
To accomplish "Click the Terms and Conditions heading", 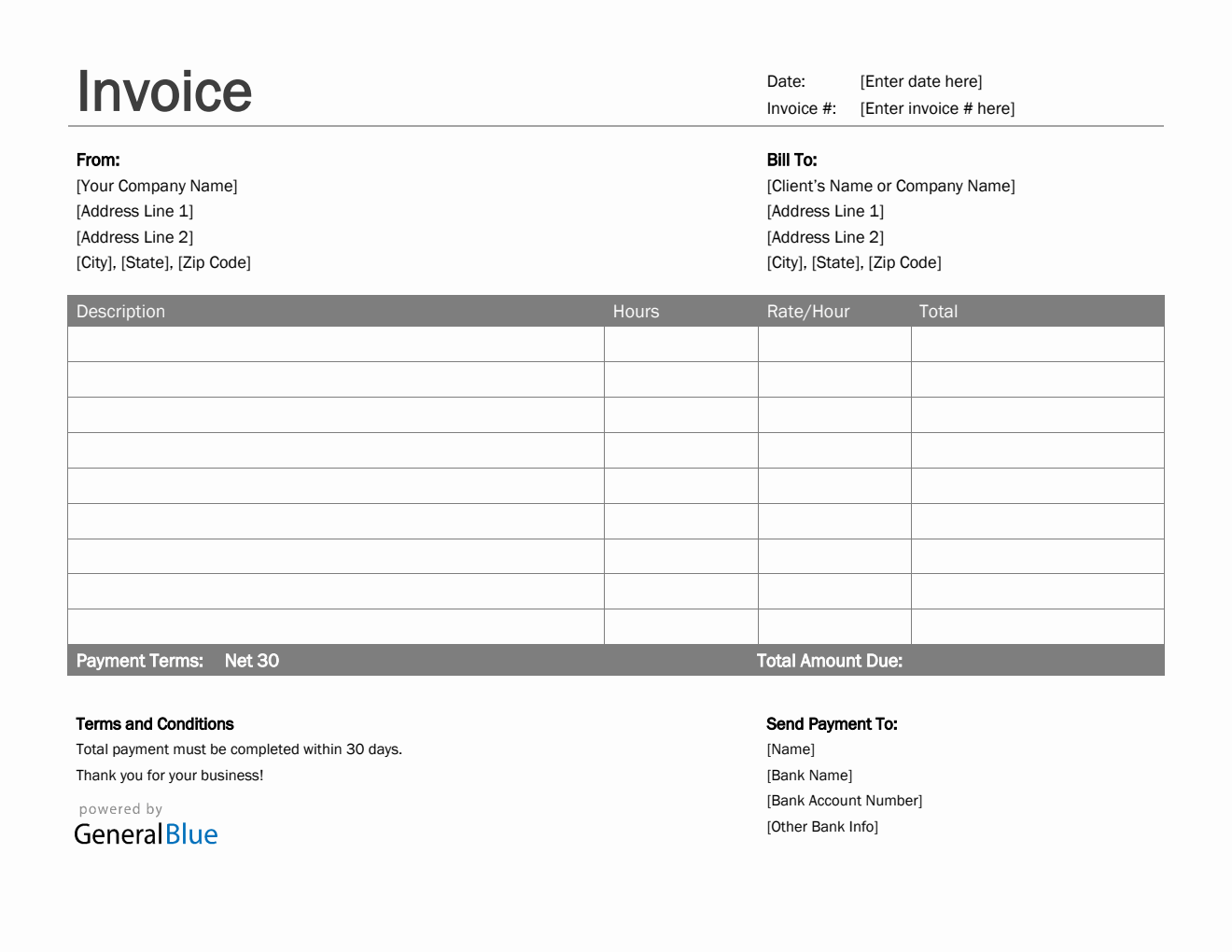I will pos(155,724).
